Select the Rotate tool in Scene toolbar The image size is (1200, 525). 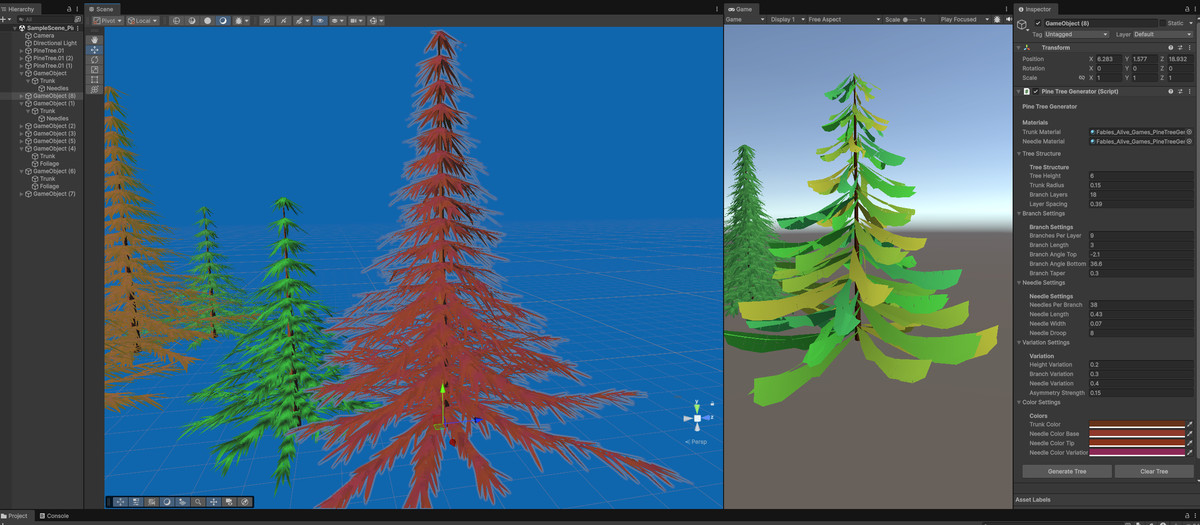tap(95, 59)
